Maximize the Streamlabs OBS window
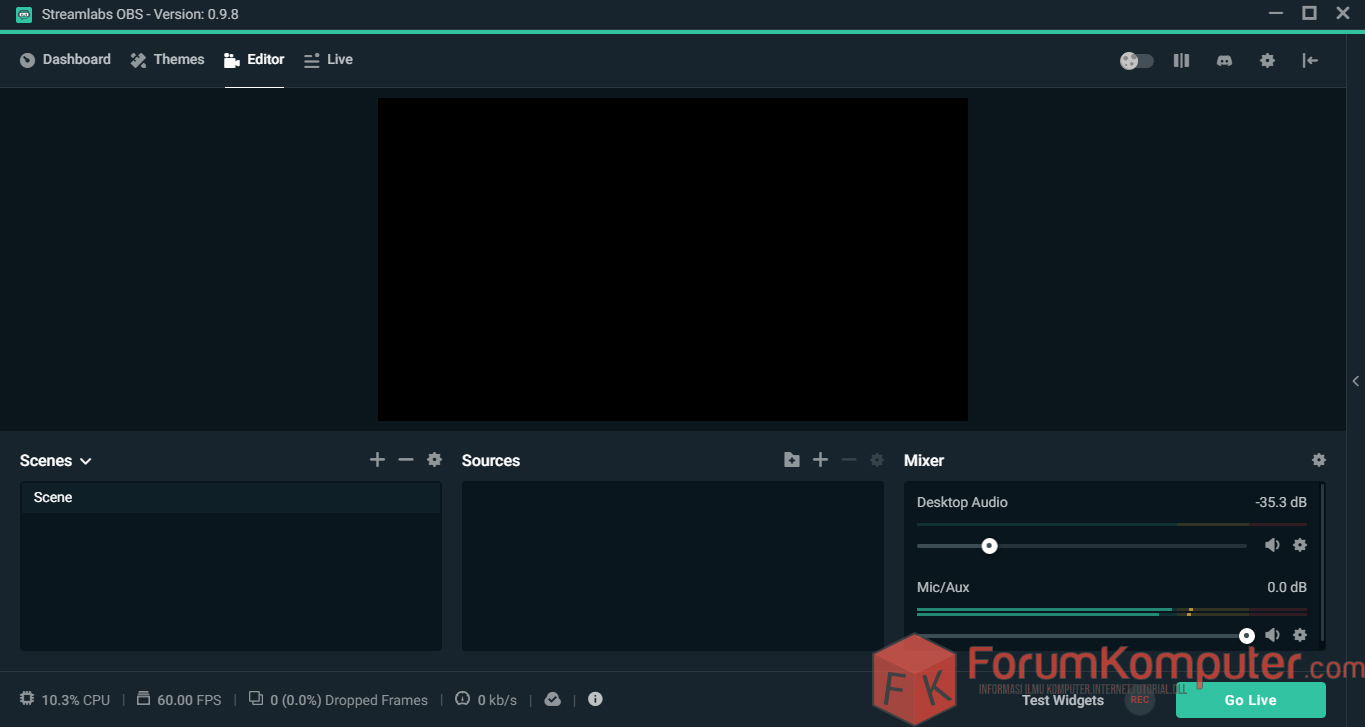This screenshot has width=1365, height=727. click(1309, 13)
